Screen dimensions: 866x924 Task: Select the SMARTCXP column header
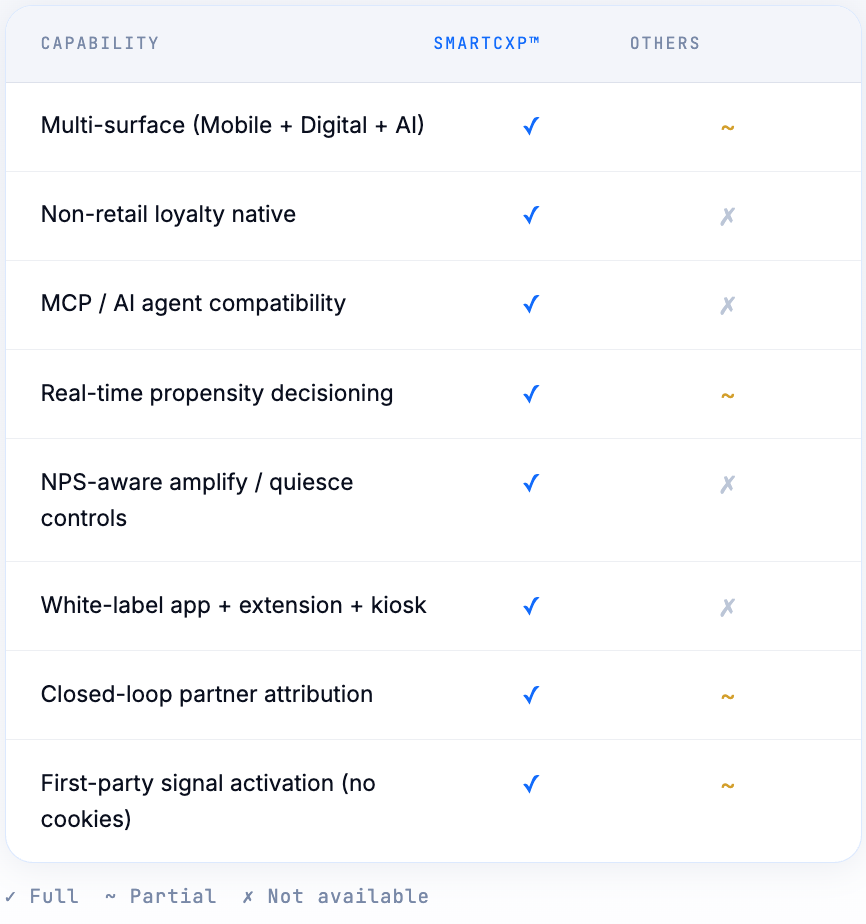pyautogui.click(x=487, y=43)
